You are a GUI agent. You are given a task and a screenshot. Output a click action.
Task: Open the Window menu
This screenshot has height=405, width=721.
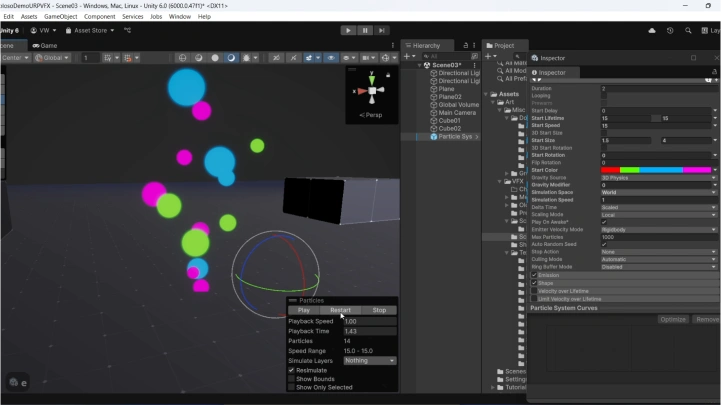click(179, 17)
